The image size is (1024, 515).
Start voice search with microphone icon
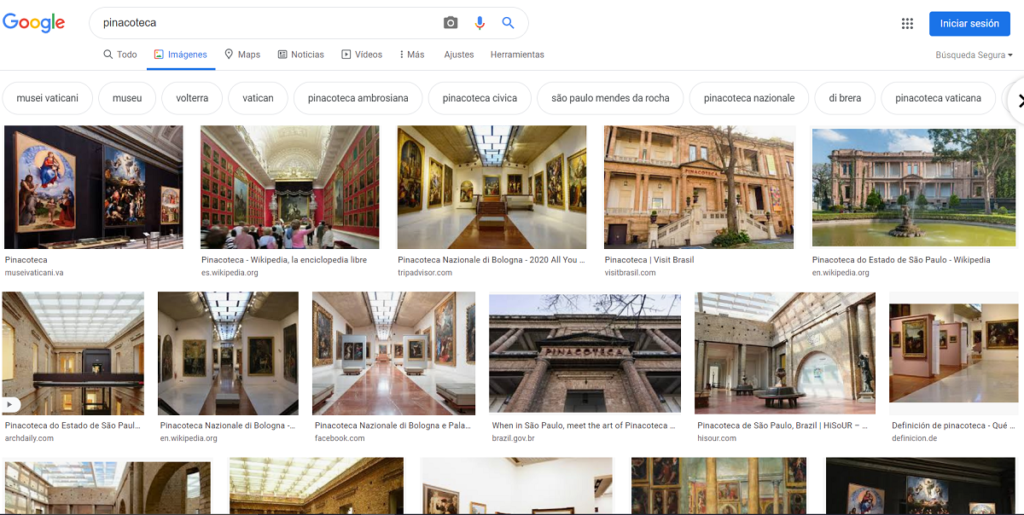480,23
